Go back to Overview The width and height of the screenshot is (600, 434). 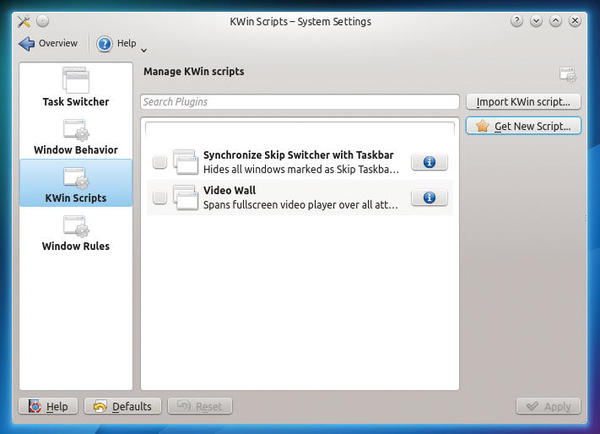48,43
